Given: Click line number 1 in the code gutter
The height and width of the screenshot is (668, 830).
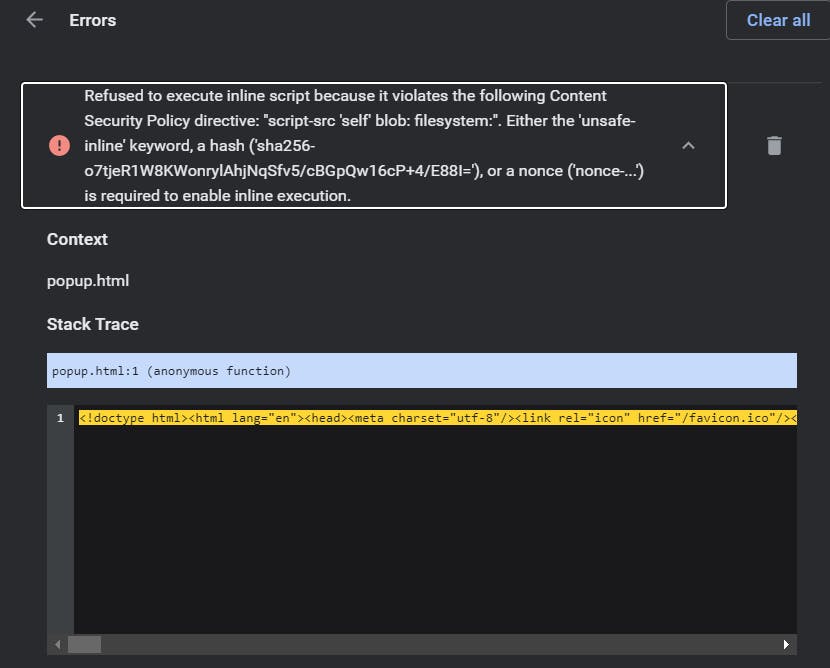Looking at the screenshot, I should 60,418.
